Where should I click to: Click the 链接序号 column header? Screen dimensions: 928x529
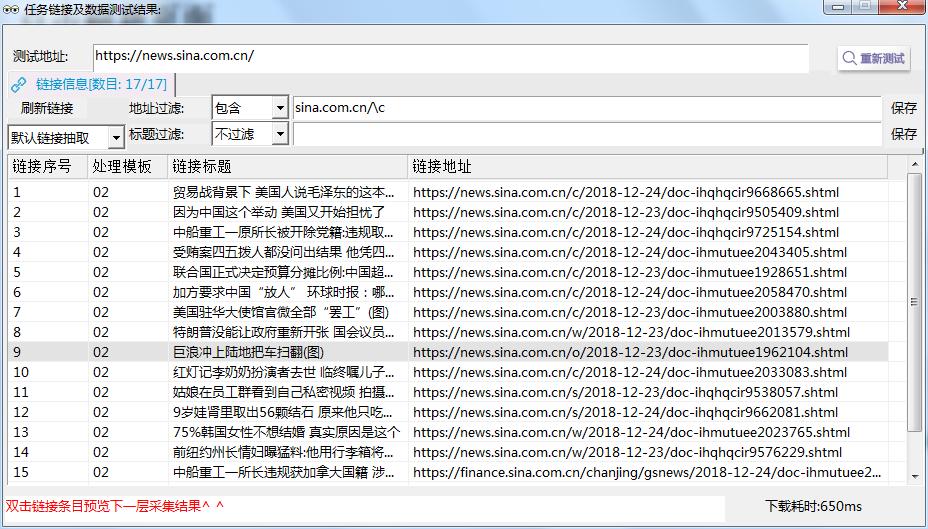coord(48,167)
